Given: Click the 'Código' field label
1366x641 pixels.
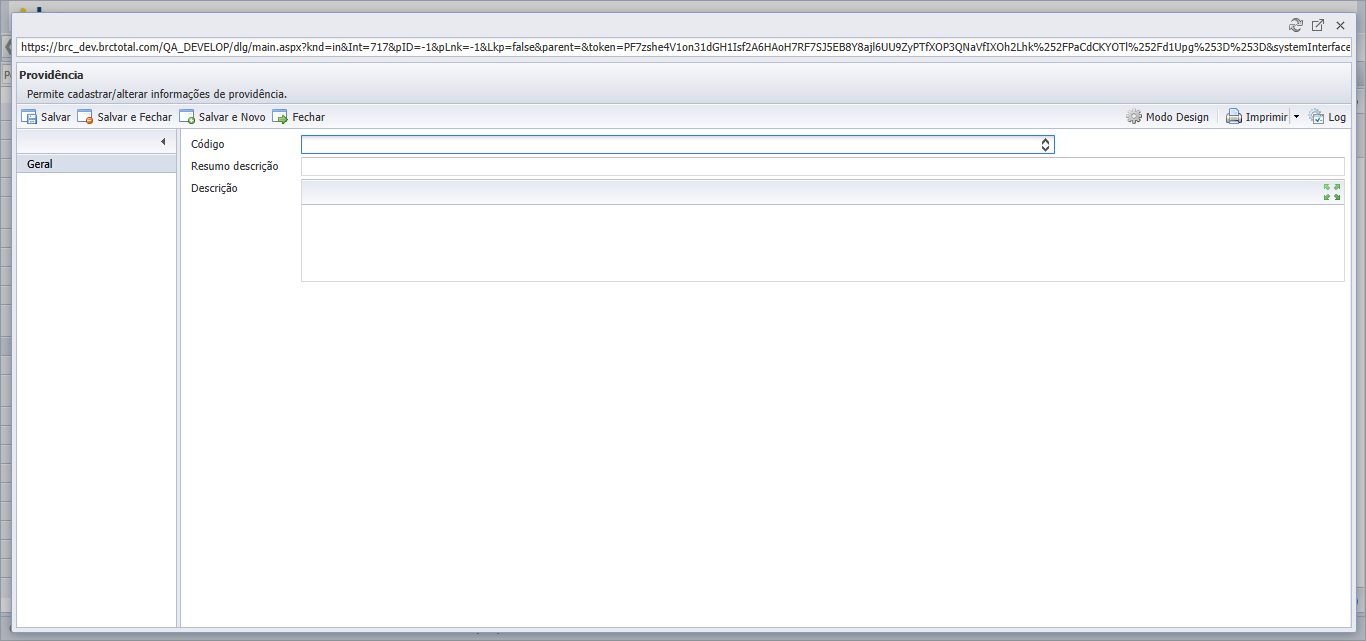Looking at the screenshot, I should pos(208,145).
